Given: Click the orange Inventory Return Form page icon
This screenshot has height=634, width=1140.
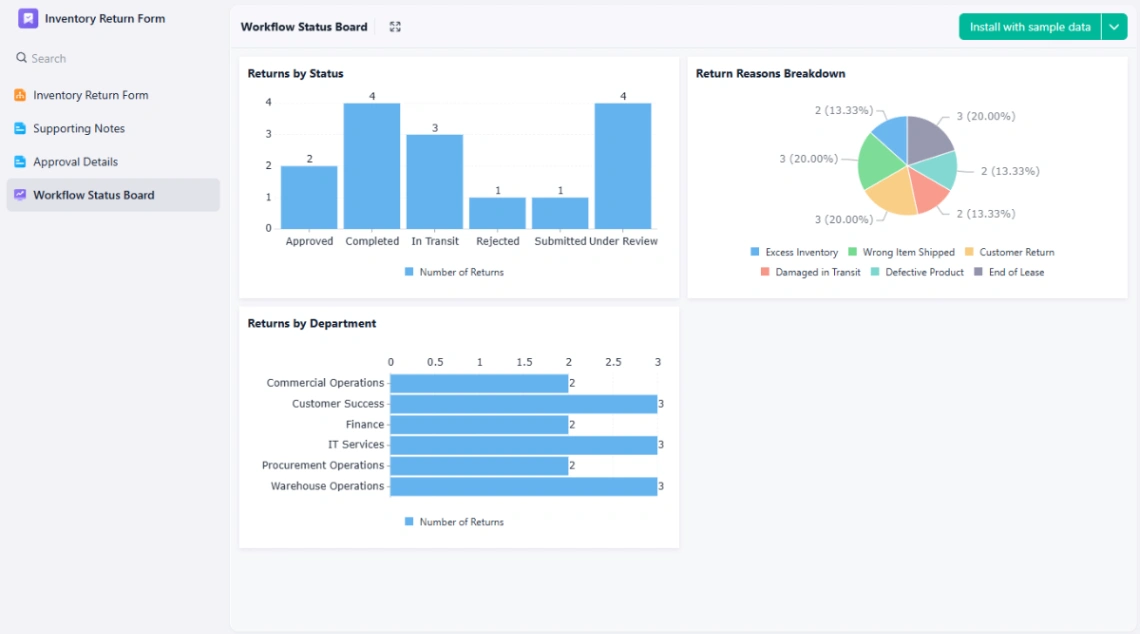Looking at the screenshot, I should click(x=20, y=95).
